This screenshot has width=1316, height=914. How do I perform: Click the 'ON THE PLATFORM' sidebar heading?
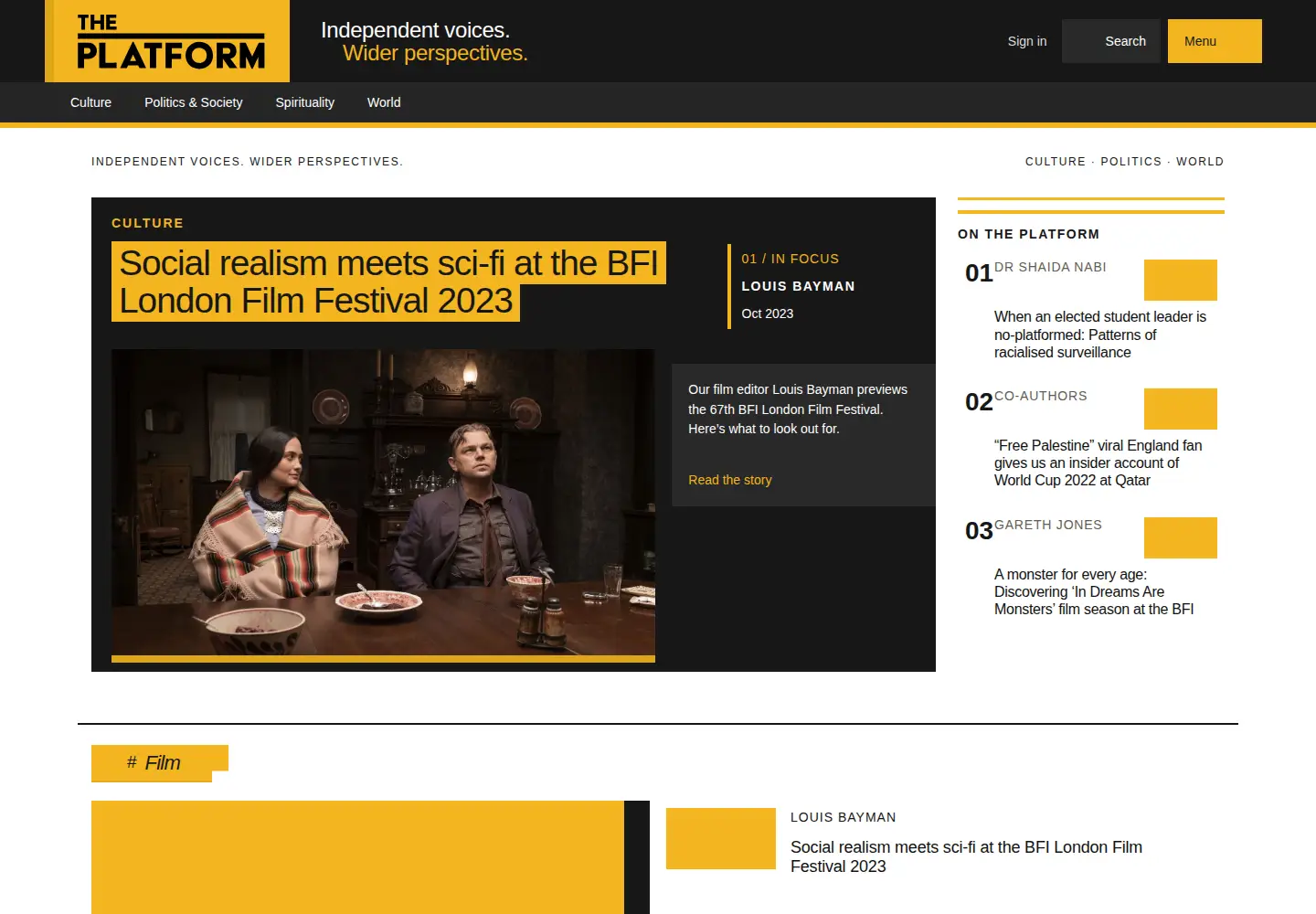pos(1029,234)
